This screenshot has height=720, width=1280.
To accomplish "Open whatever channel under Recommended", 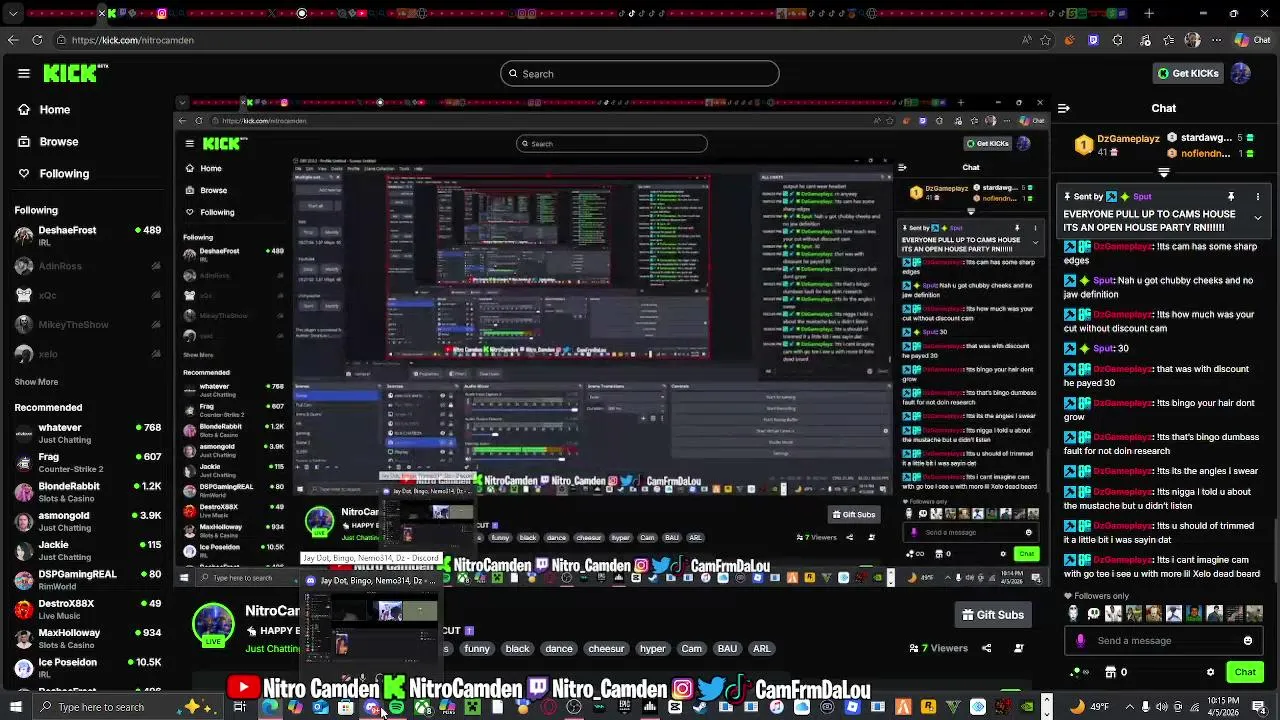I will 88,433.
